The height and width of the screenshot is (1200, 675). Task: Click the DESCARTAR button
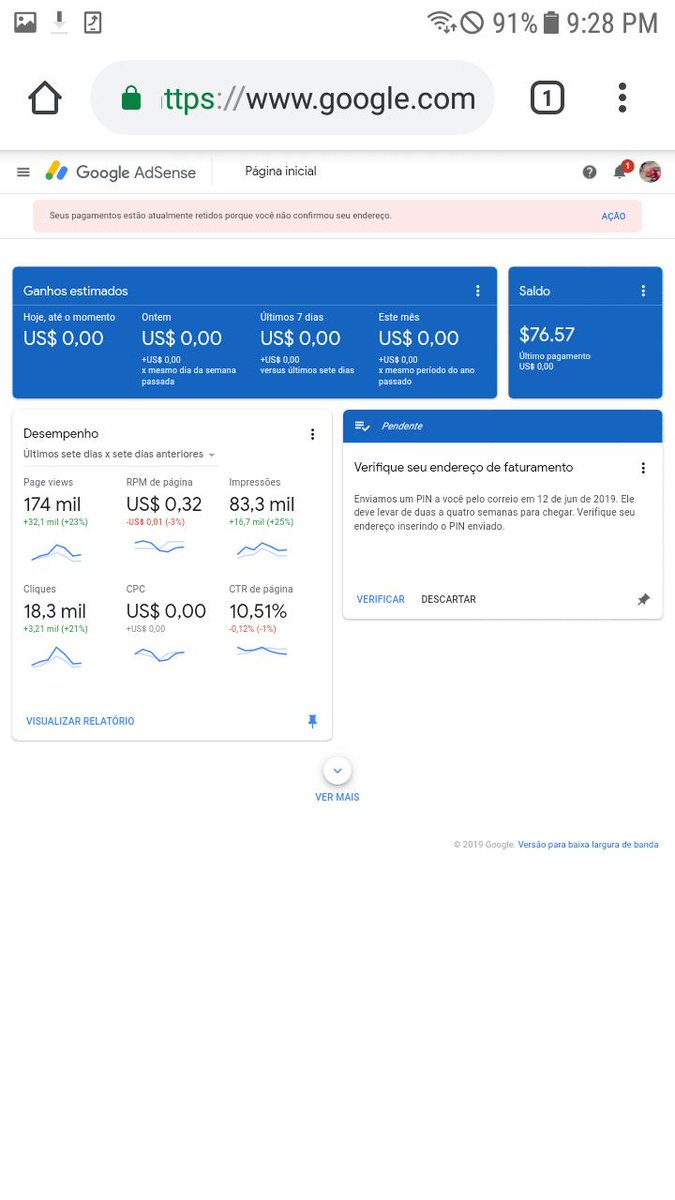(x=449, y=599)
